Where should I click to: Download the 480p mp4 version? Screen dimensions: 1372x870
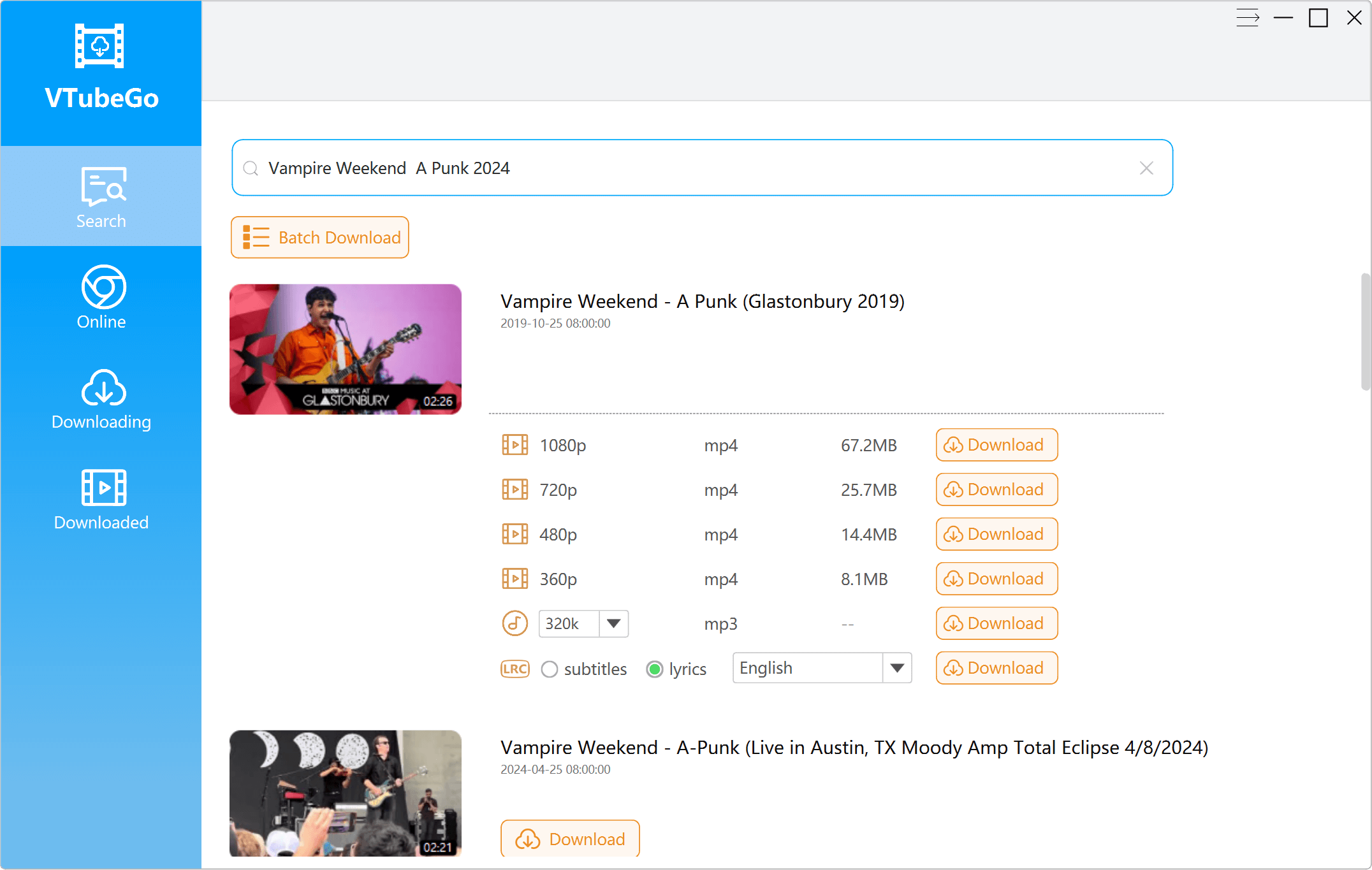coord(996,534)
